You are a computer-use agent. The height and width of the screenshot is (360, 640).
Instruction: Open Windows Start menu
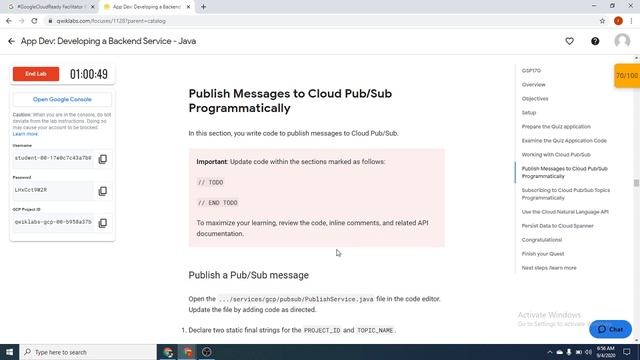[9, 352]
